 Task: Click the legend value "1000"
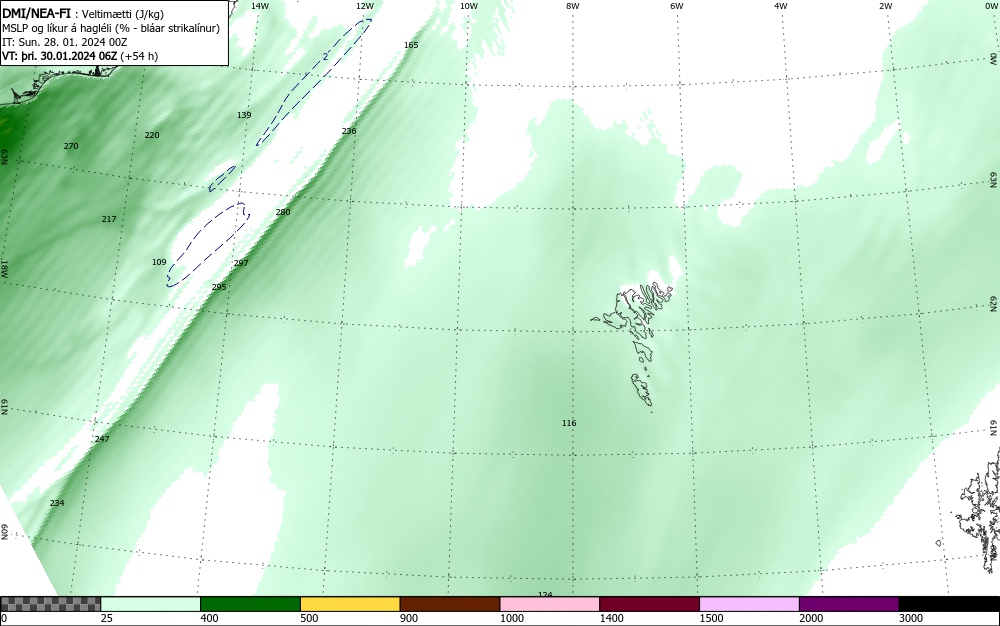point(511,618)
